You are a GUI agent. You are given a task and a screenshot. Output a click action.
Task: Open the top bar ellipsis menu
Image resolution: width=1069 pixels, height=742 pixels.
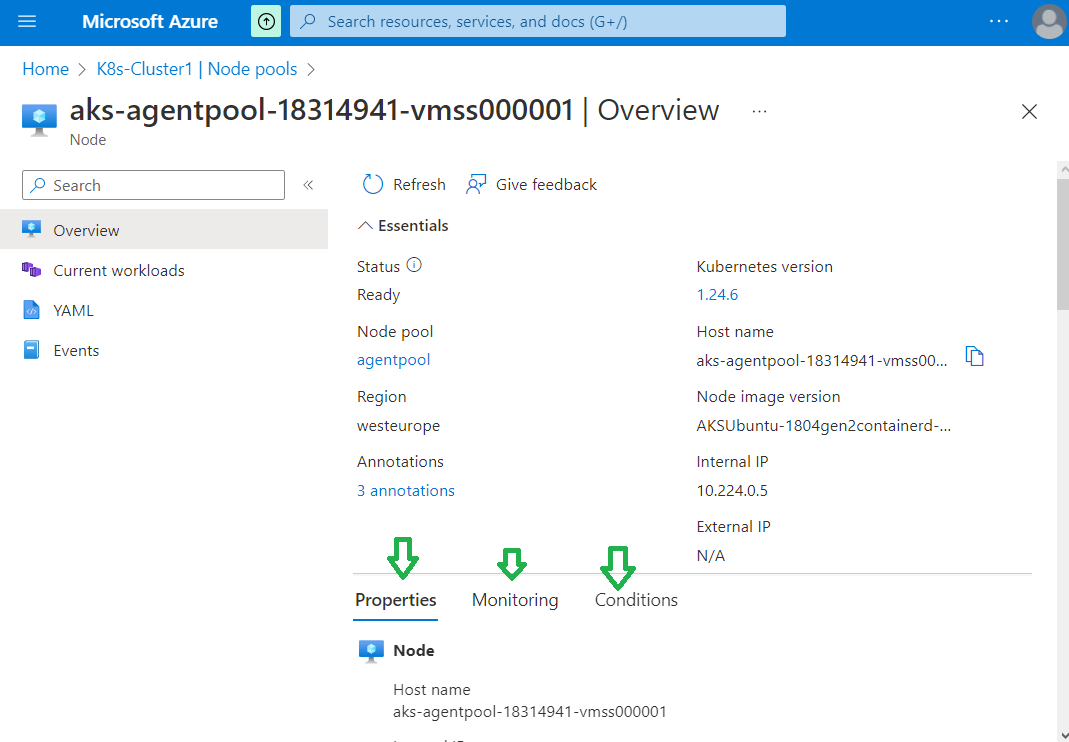click(999, 22)
